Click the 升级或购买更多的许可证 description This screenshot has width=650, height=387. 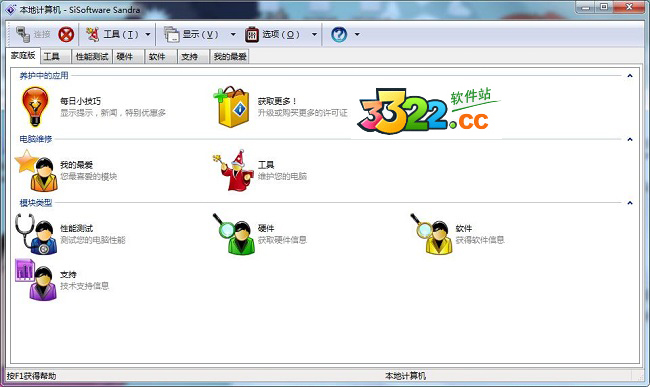pyautogui.click(x=303, y=113)
